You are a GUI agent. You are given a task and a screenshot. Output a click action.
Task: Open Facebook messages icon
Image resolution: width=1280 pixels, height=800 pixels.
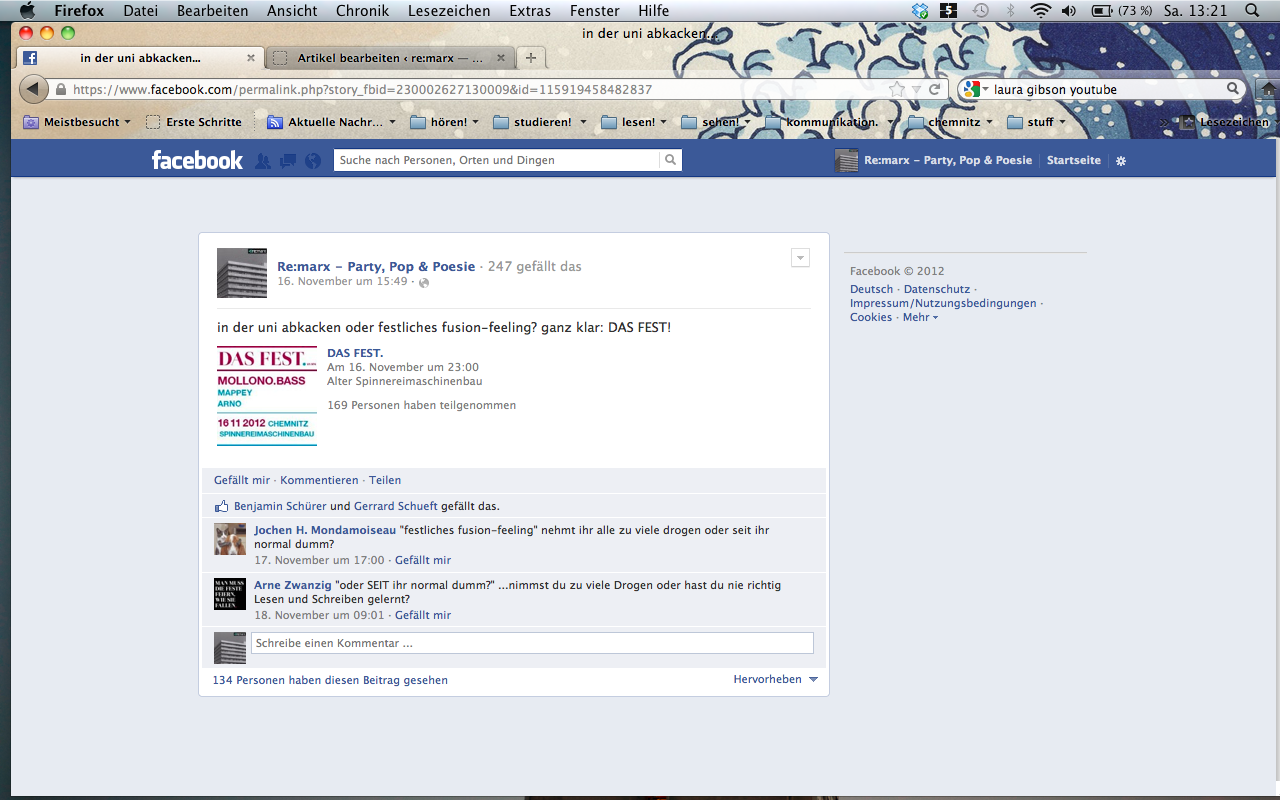(288, 160)
